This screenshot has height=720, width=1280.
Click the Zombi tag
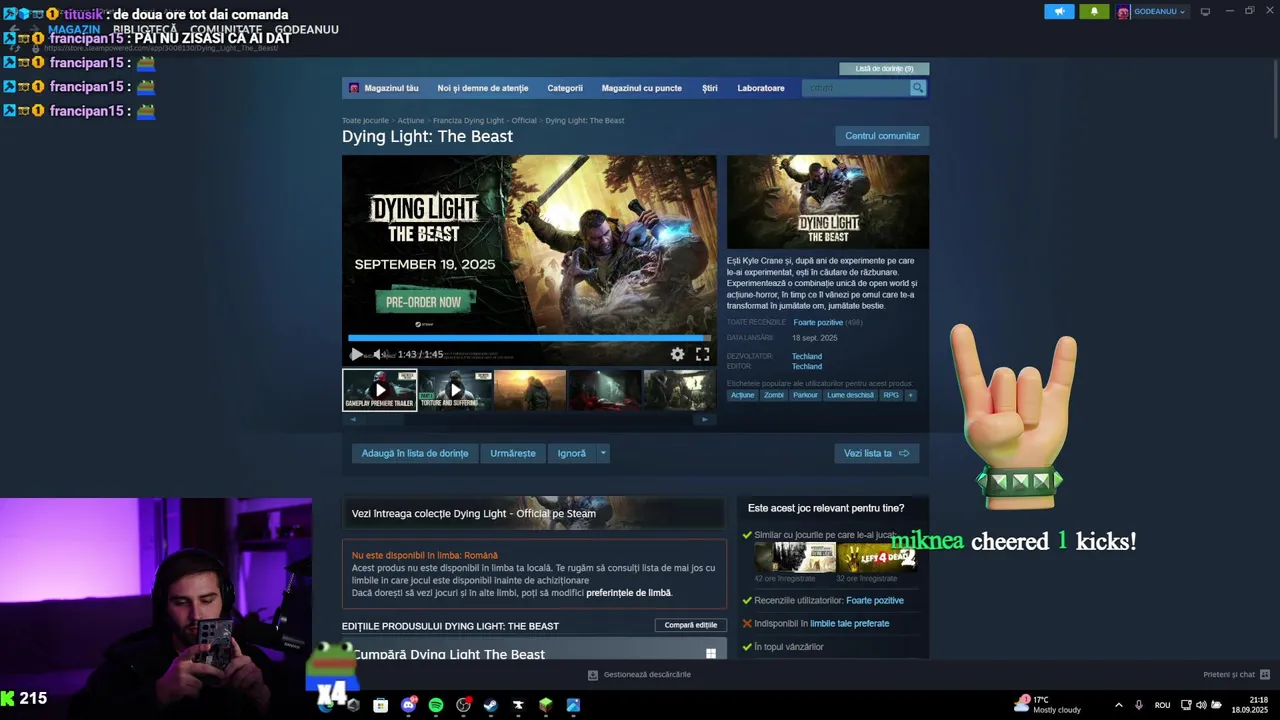click(x=774, y=395)
